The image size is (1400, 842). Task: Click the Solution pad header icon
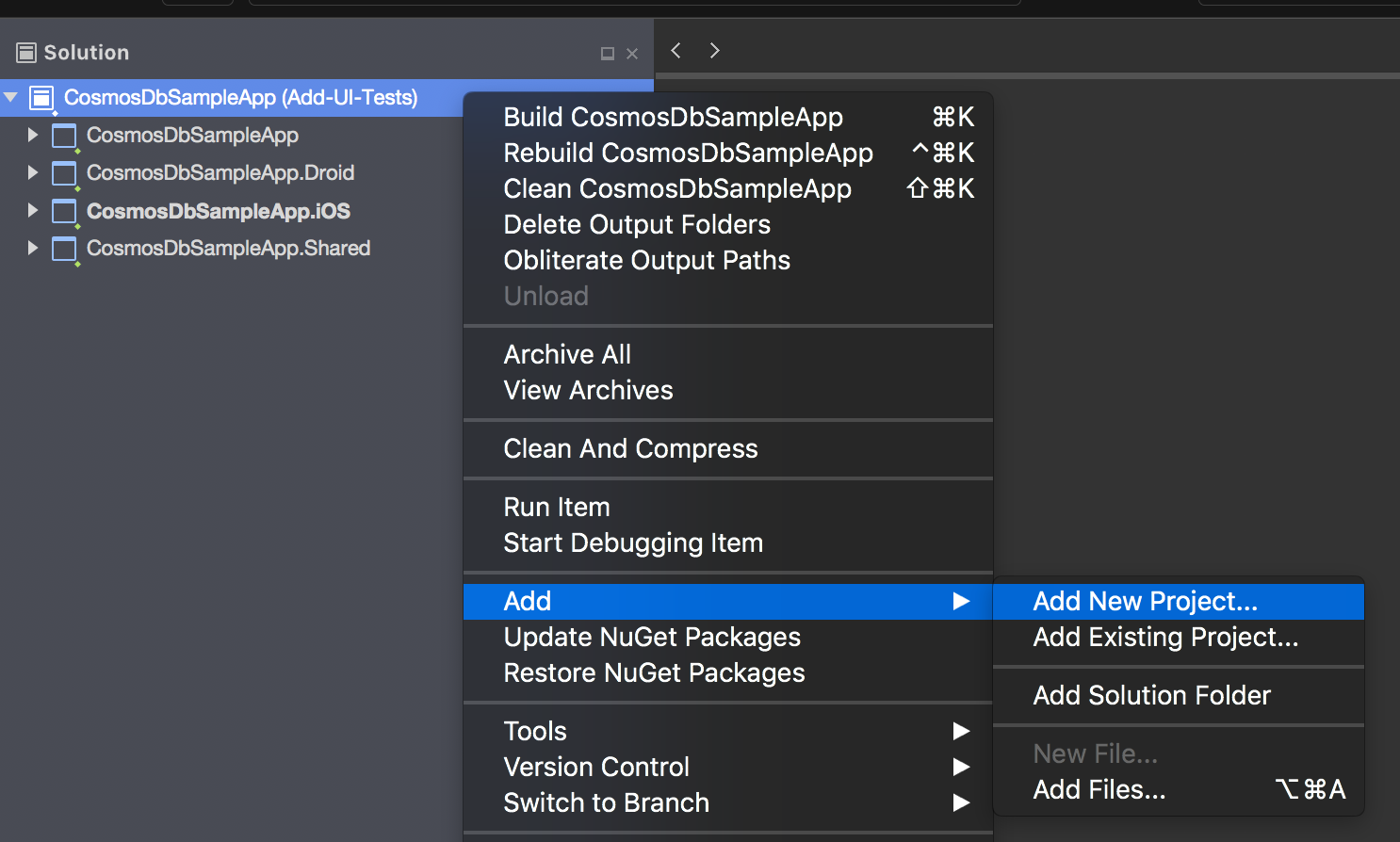[26, 53]
